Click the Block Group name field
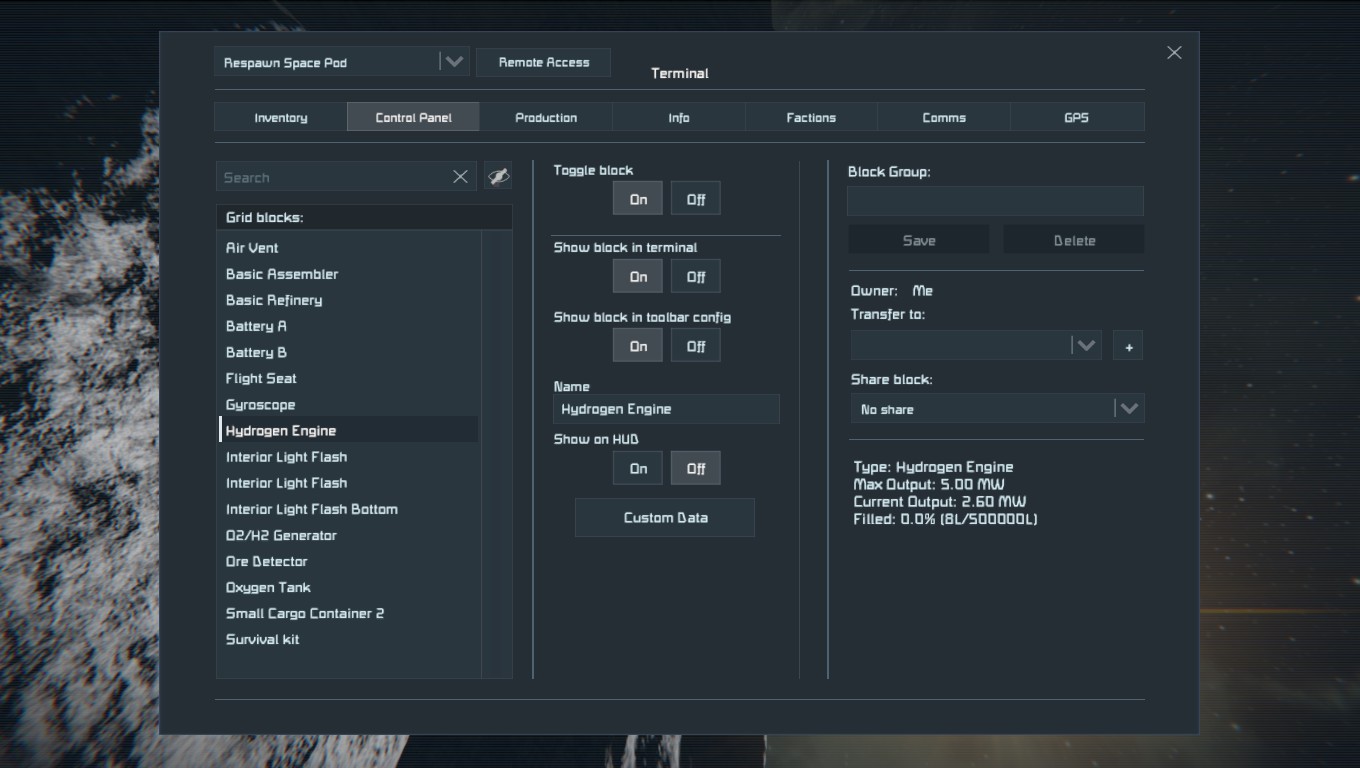The image size is (1360, 768). pyautogui.click(x=995, y=201)
